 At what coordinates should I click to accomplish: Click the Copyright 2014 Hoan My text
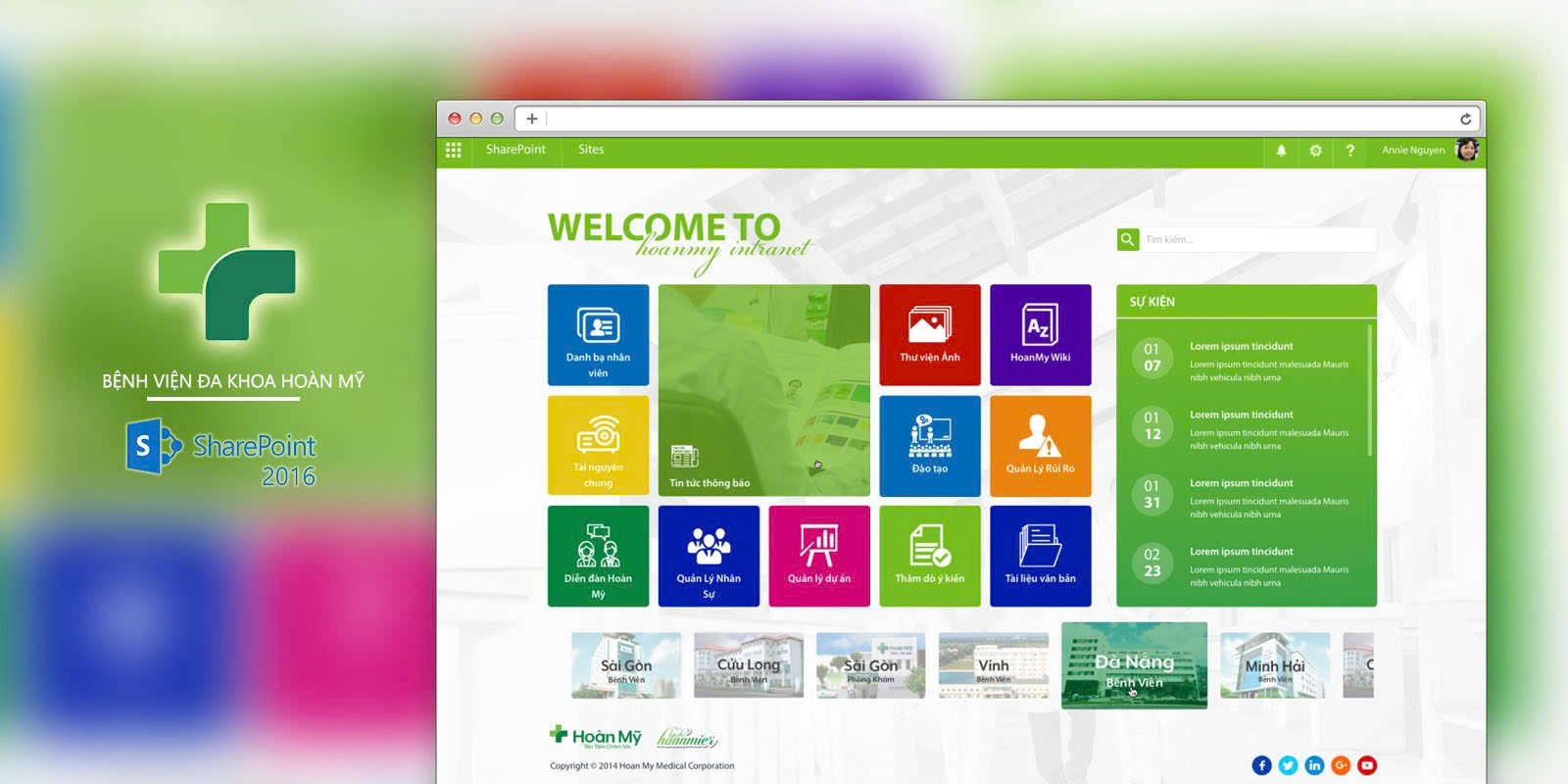coord(642,766)
